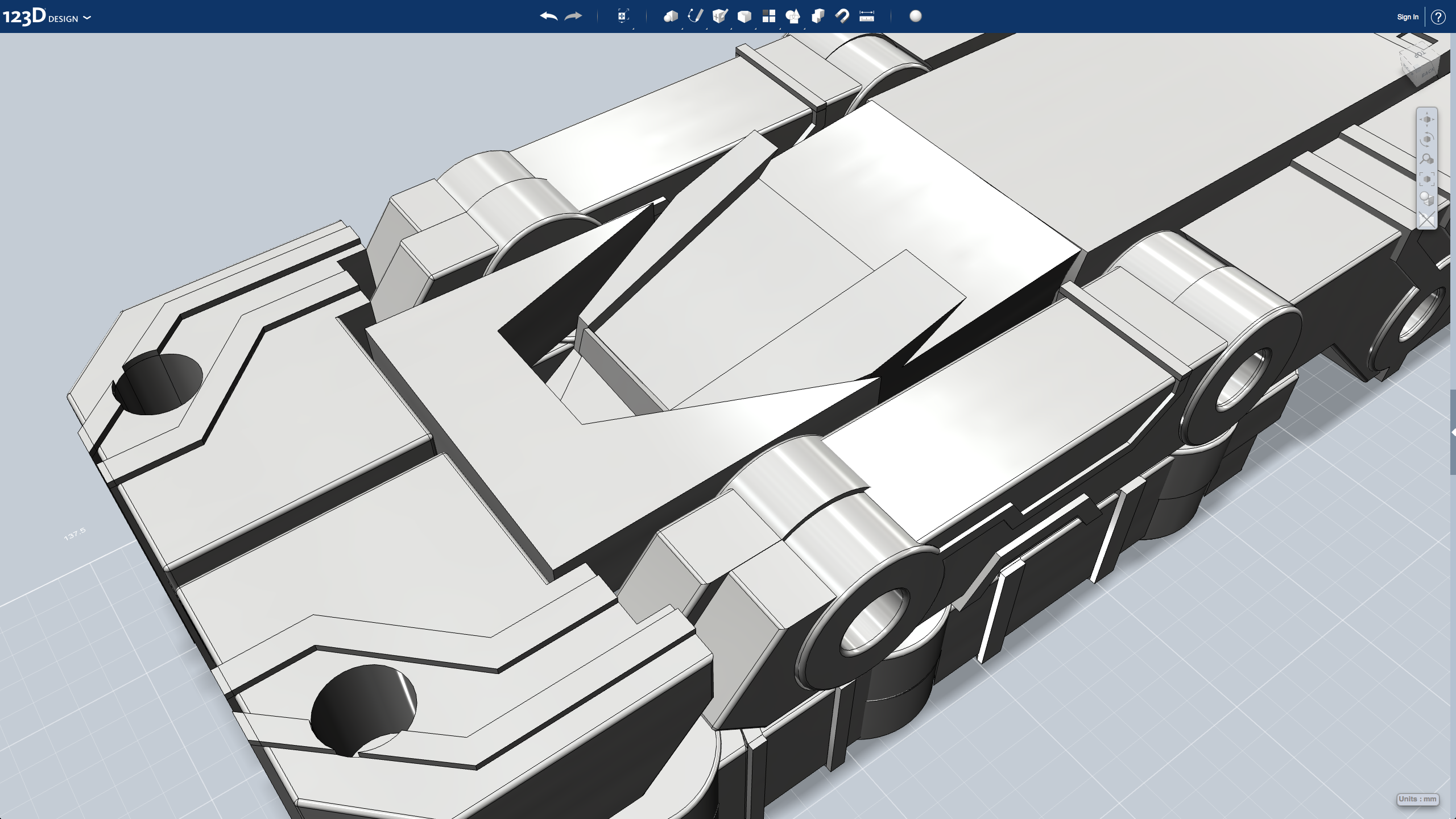Select the Modify tool
Viewport: 1456px width, 819px height.
tap(744, 16)
